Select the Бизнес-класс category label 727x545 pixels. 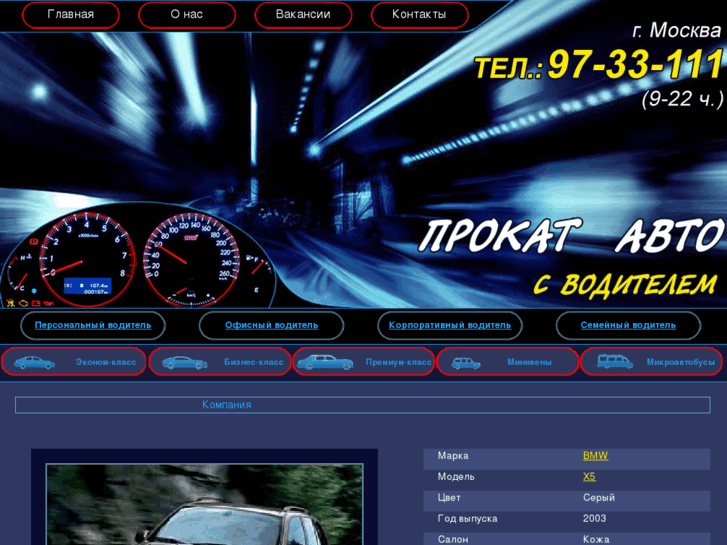[x=254, y=362]
